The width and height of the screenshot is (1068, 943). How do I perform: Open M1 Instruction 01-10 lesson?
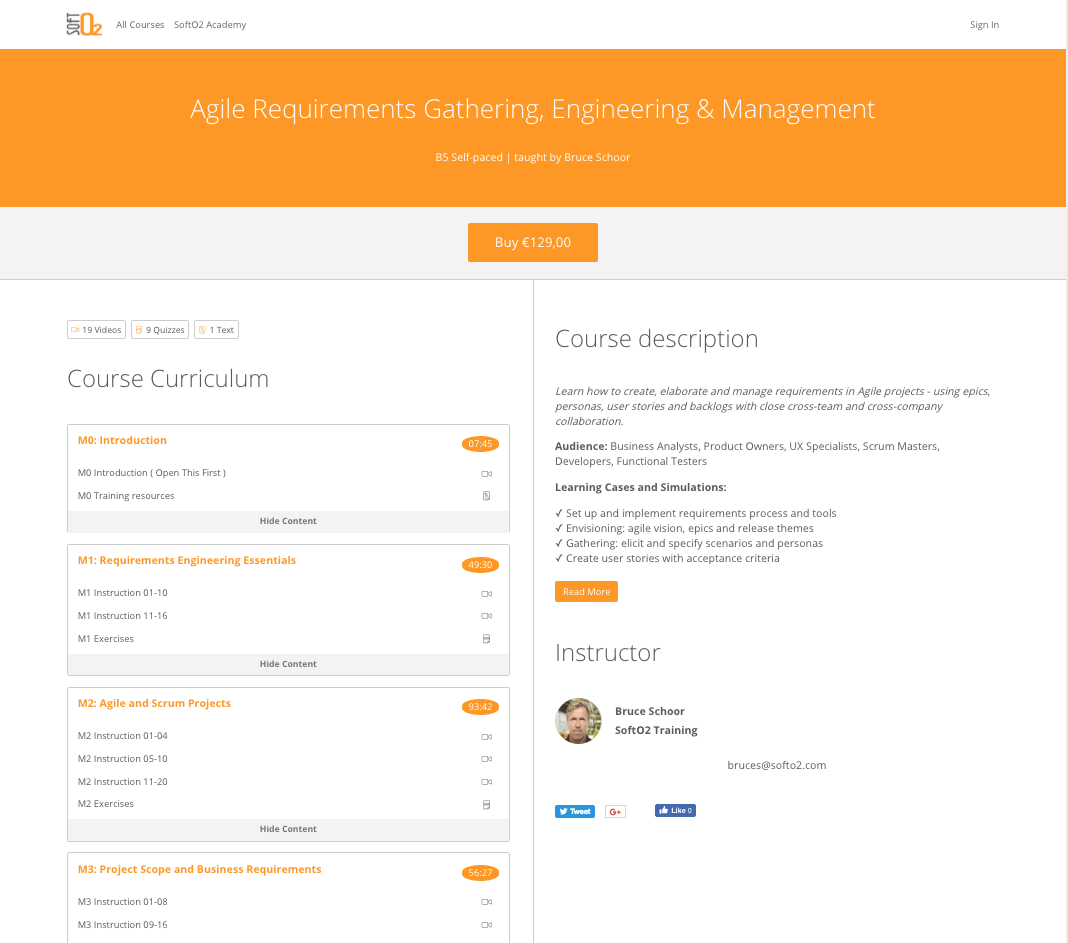tap(123, 593)
